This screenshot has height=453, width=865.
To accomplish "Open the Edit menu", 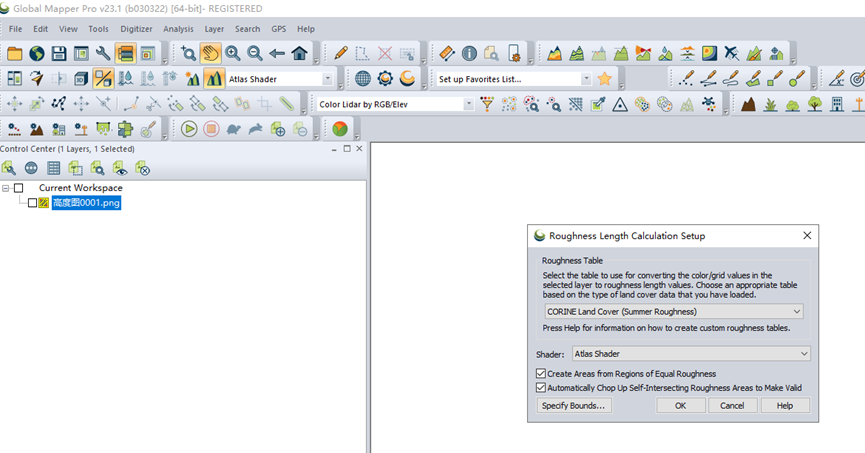I will coord(40,29).
